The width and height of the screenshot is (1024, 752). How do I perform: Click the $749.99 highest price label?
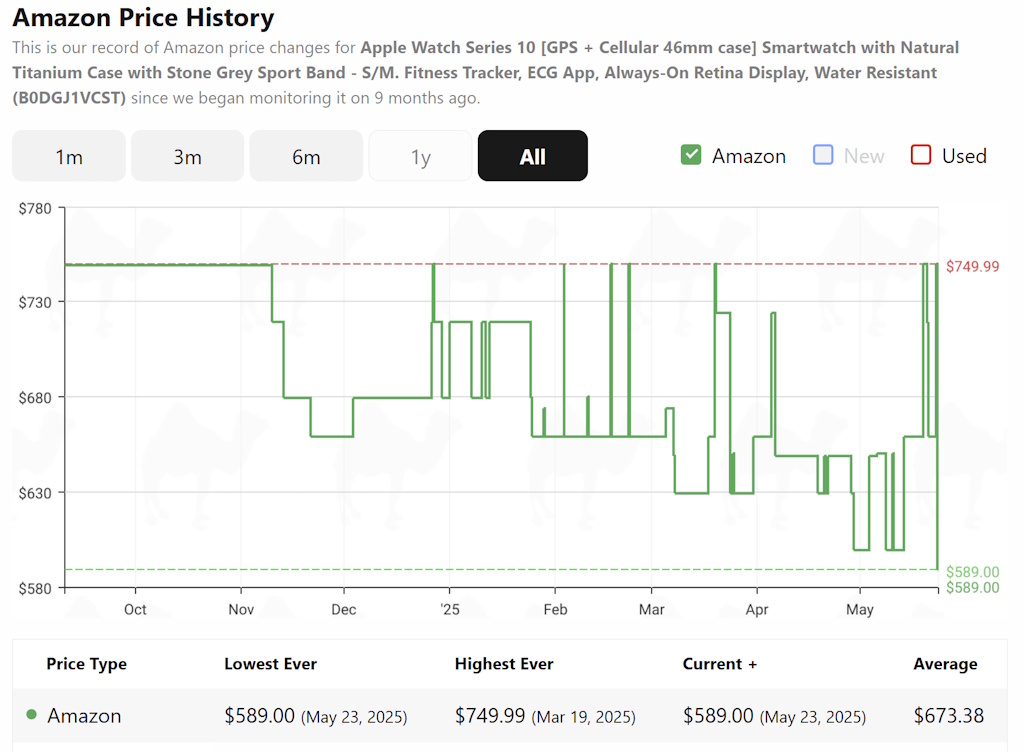[972, 266]
